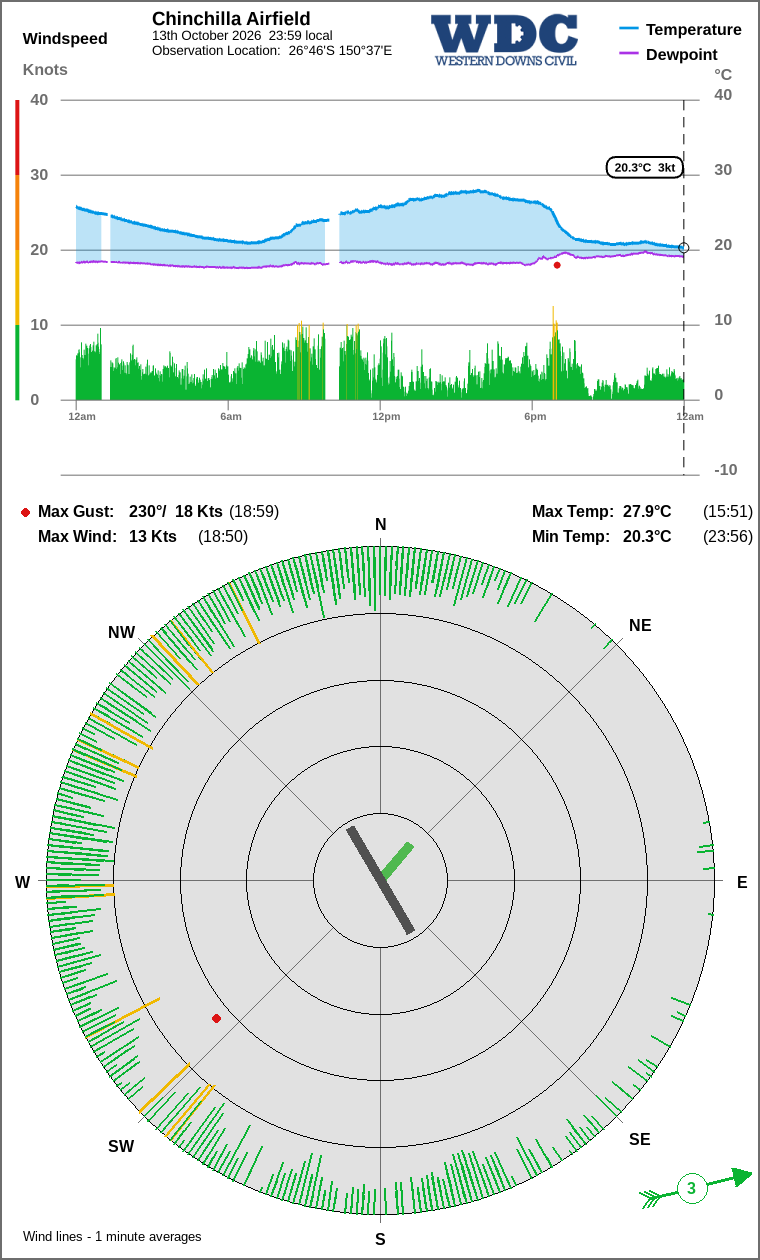The height and width of the screenshot is (1260, 760).
Task: Click the N compass label
Action: [380, 524]
